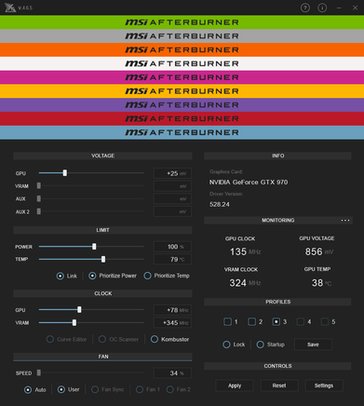Select the green Afterburner skin banner

pos(182,22)
